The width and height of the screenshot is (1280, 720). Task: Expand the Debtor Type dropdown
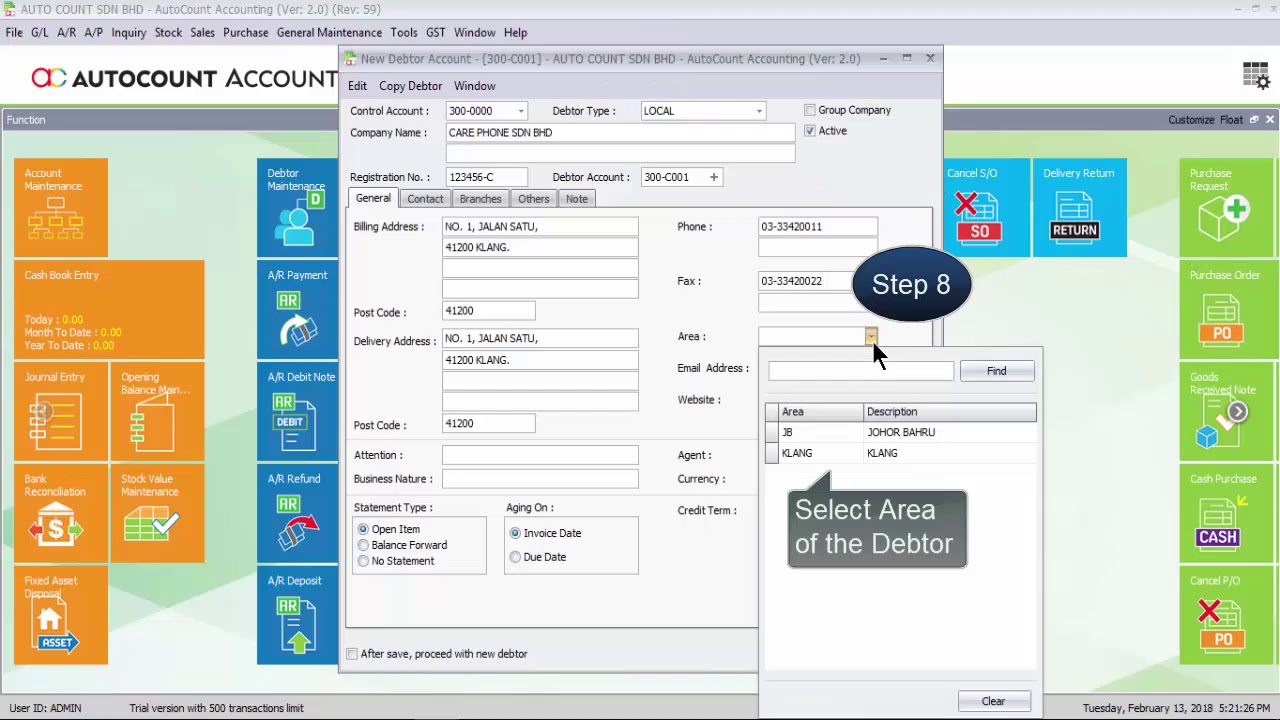(x=759, y=111)
